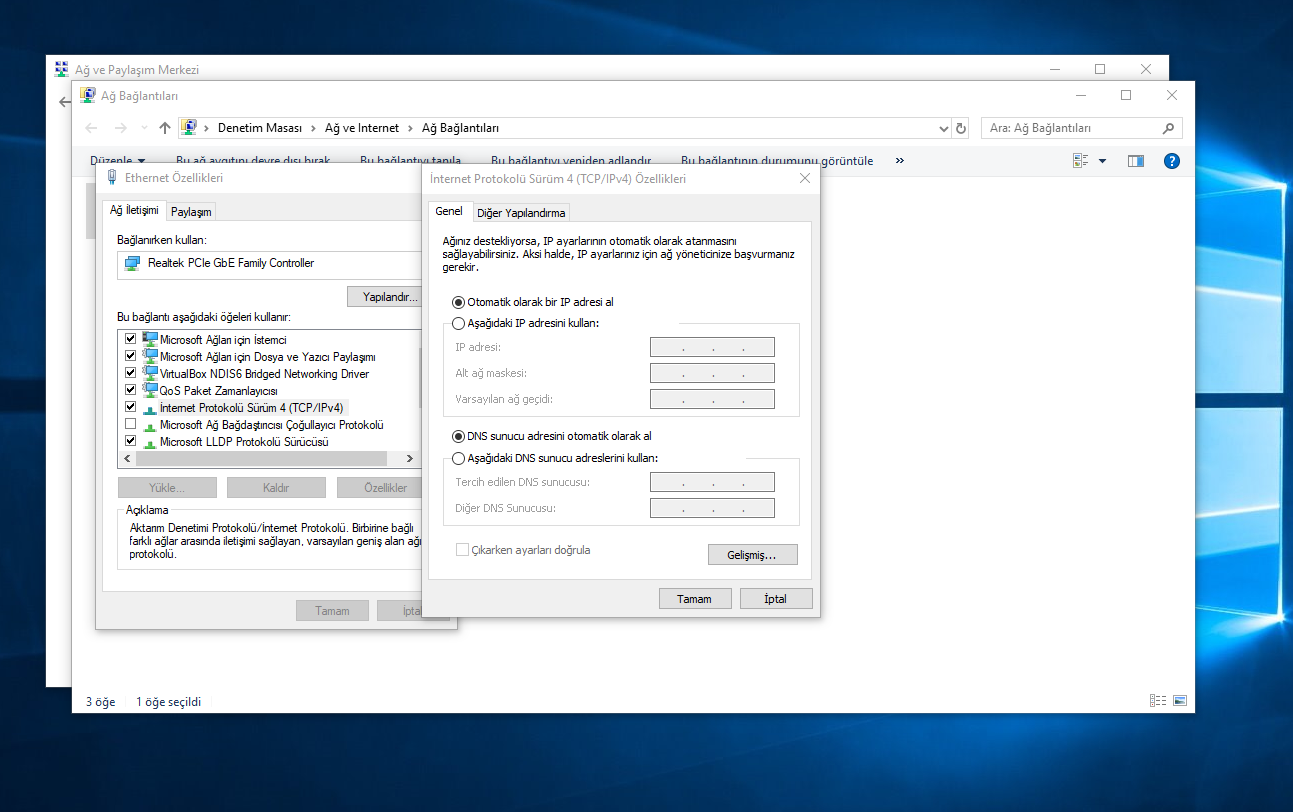Click Denetim Masası in address breadcrumb
This screenshot has height=812, width=1293.
(x=260, y=128)
